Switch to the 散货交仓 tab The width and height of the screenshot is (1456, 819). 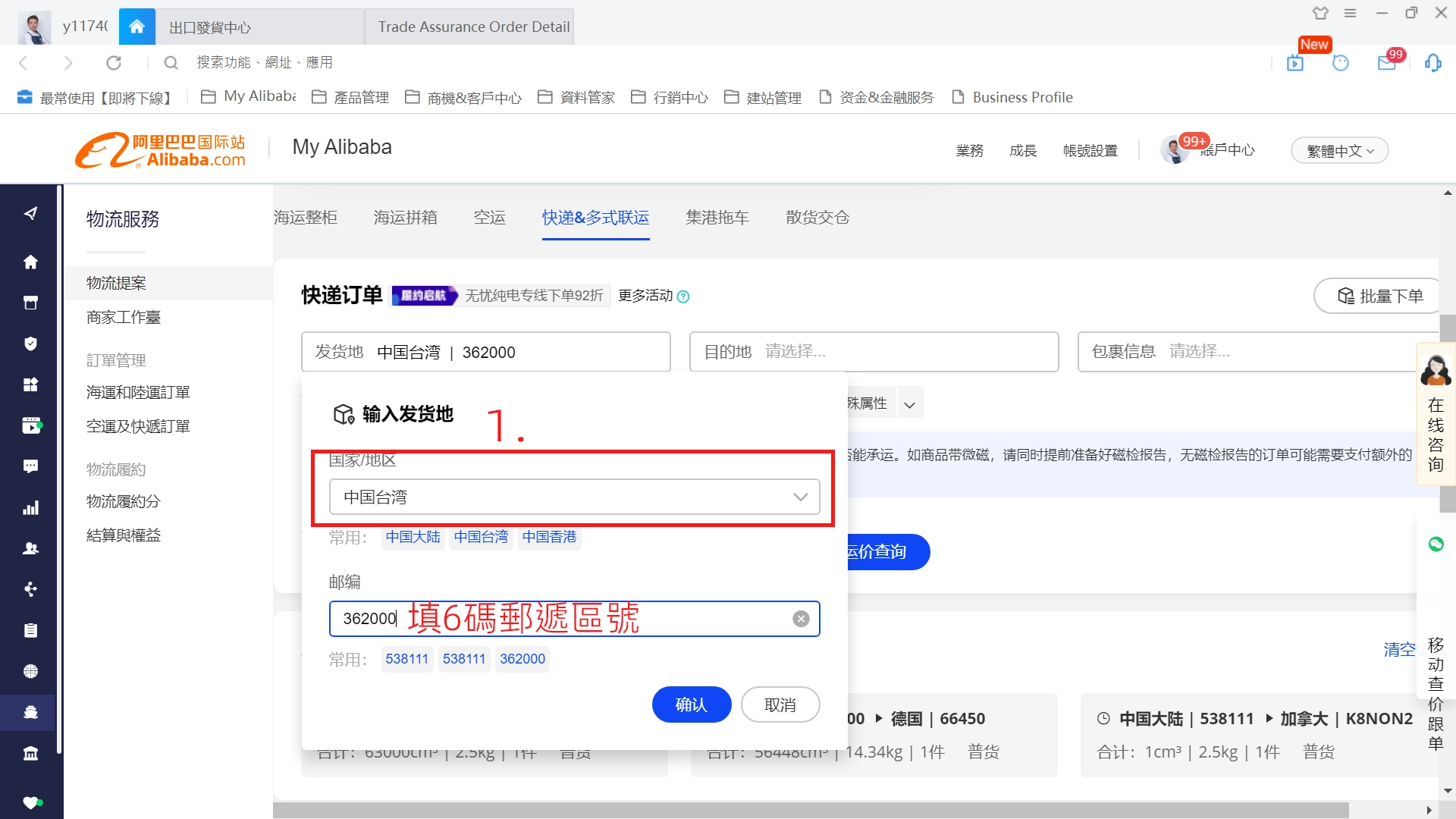(x=817, y=218)
